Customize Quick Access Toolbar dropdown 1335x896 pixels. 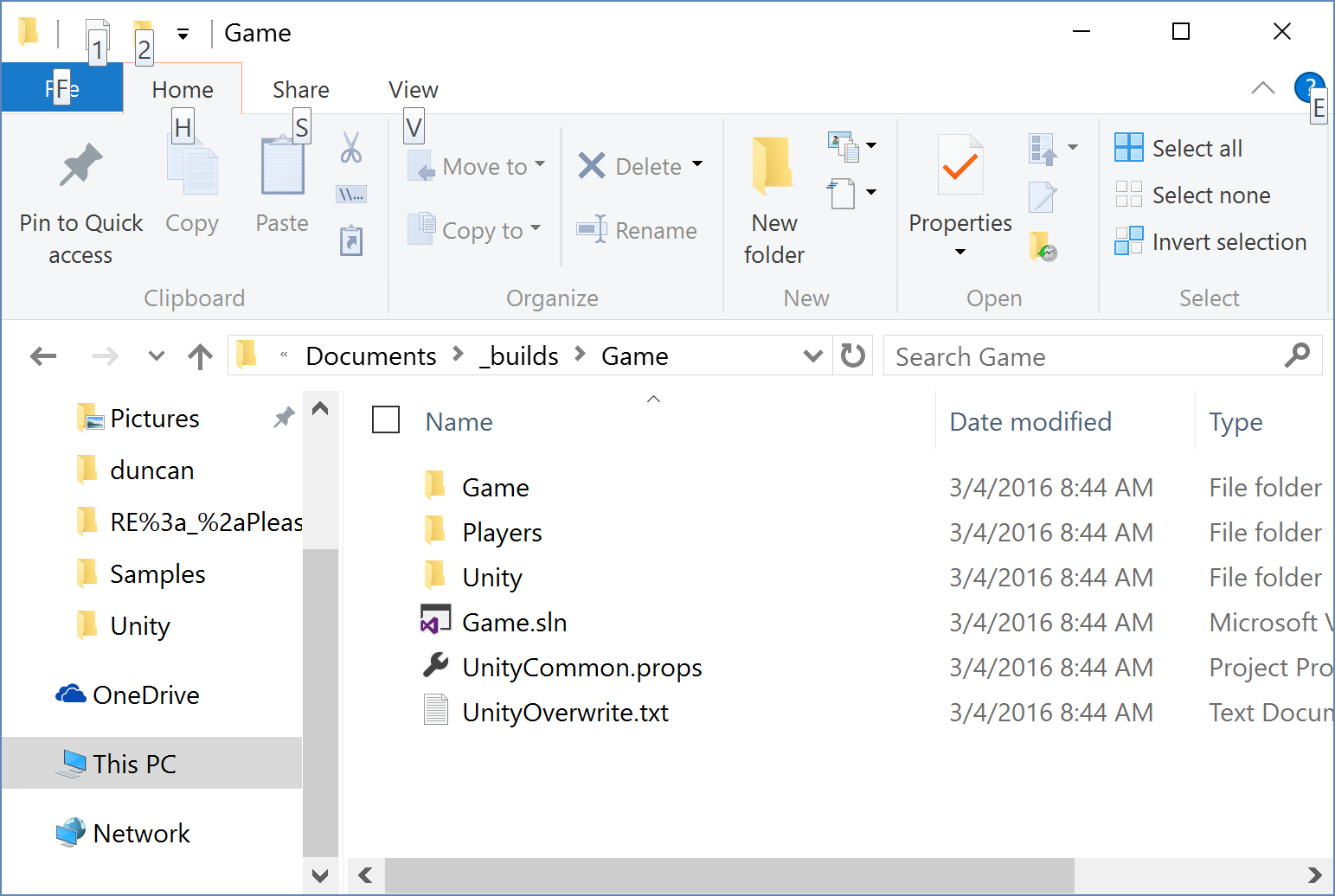pos(183,35)
